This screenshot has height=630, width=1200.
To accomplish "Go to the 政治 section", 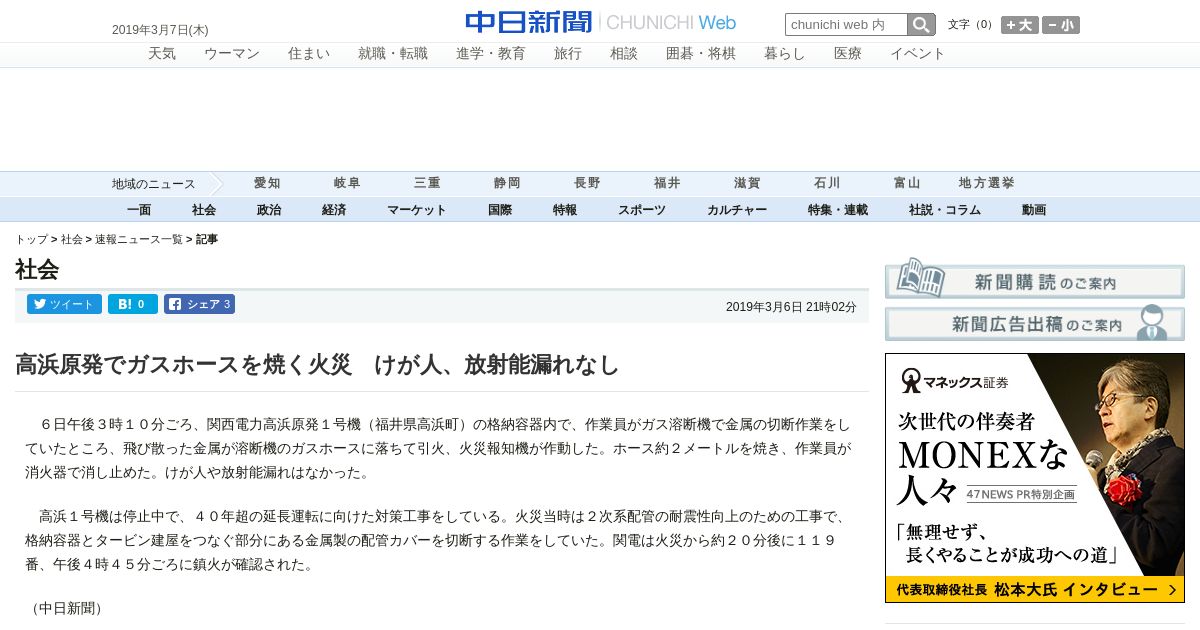I will tap(269, 210).
